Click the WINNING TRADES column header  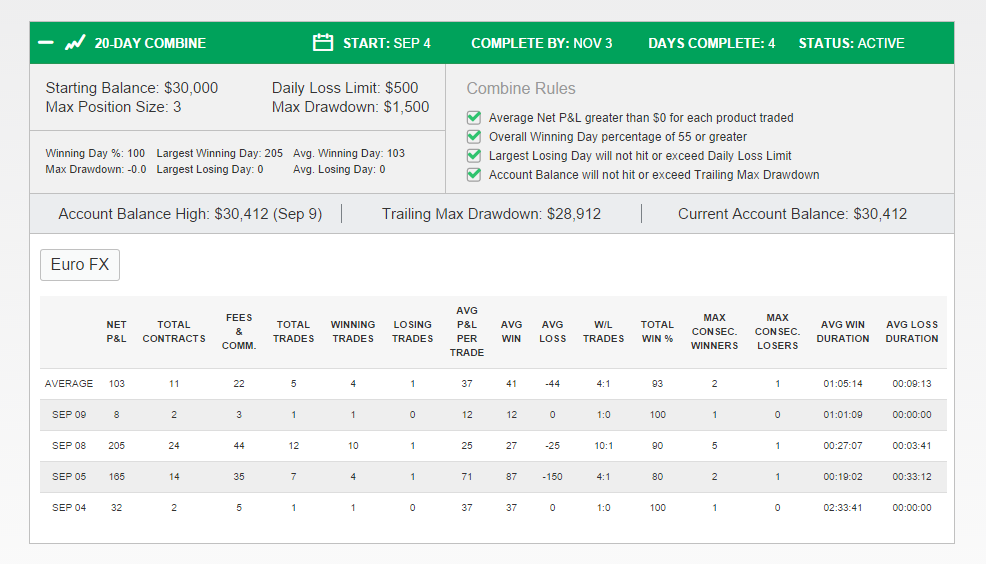click(353, 331)
